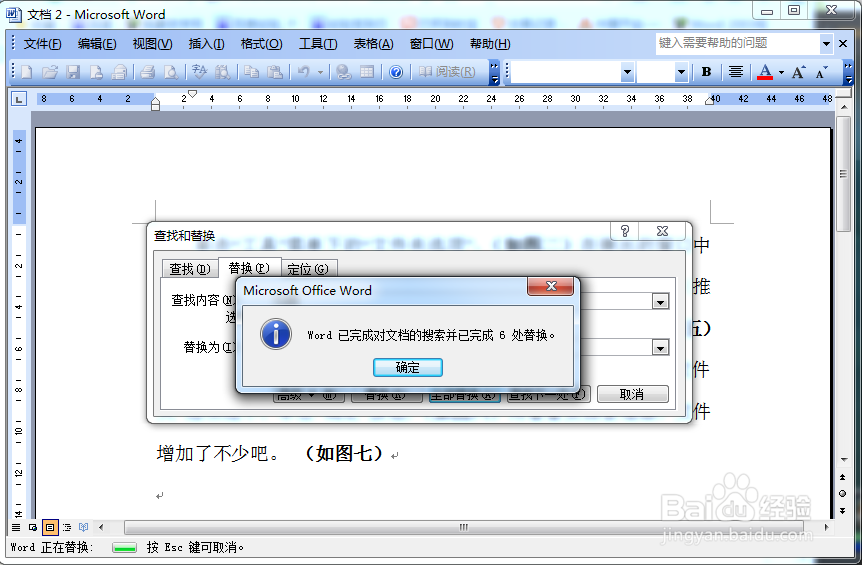Screen dimensions: 862x565
Task: Open the 插入(I) menu
Action: coord(206,44)
